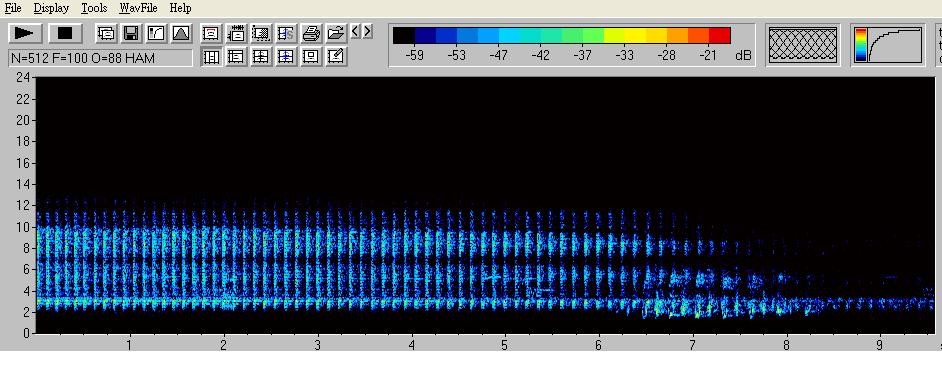Click the red end of dB color scale
Viewport: 942px width, 384px height.
pos(720,35)
